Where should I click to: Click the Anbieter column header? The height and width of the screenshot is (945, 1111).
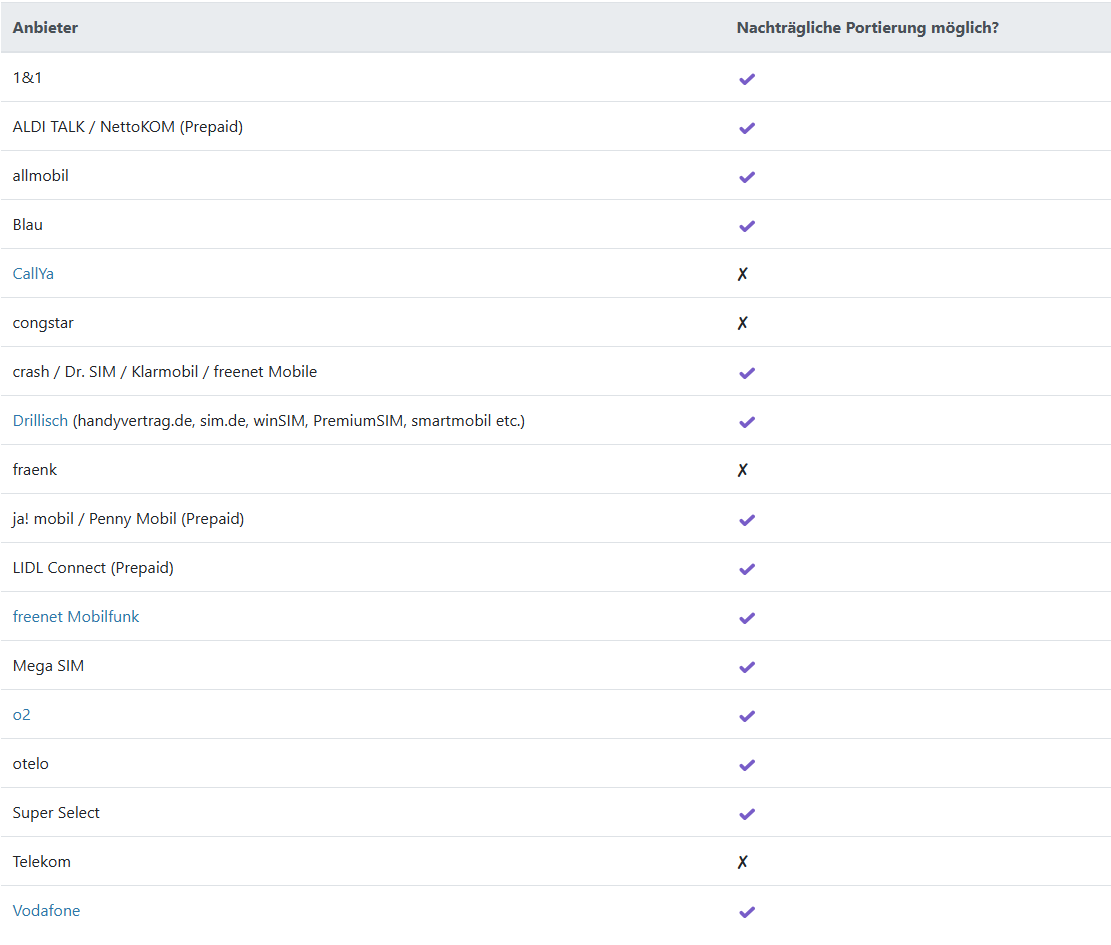coord(45,28)
